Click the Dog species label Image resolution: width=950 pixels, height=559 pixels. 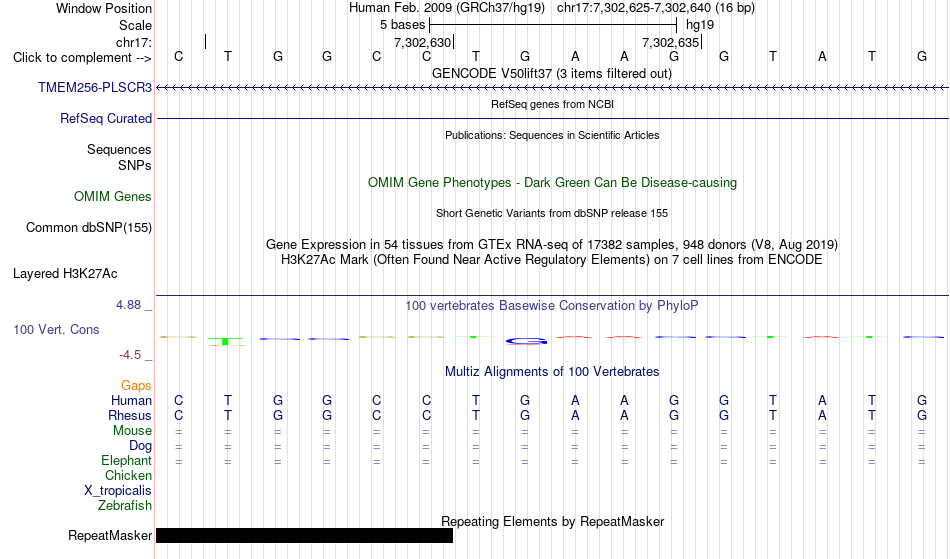point(140,446)
